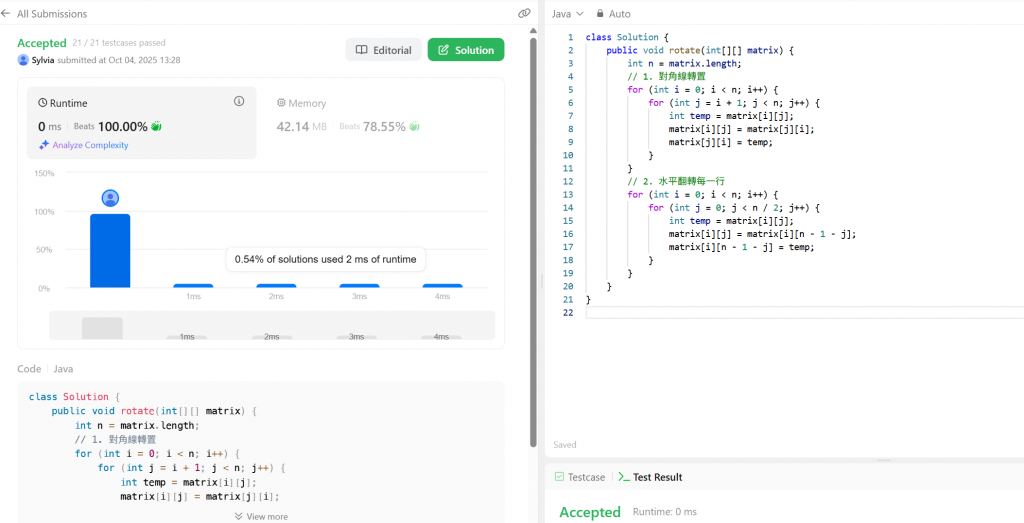Click the 'int n = matrix.length;' editor line
The height and width of the screenshot is (523, 1024).
(x=684, y=63)
